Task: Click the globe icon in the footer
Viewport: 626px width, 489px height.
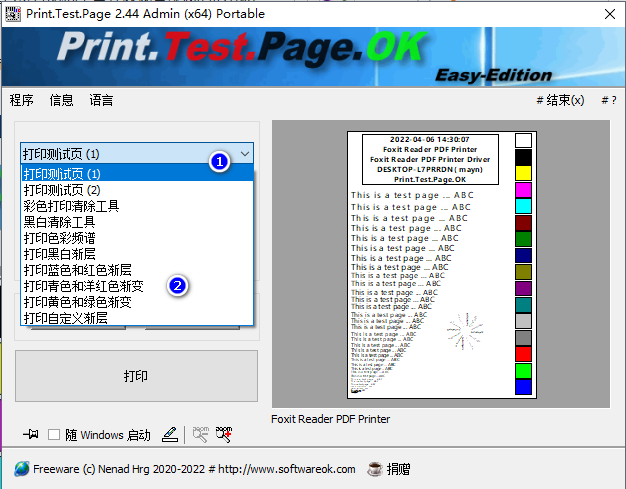Action: pyautogui.click(x=22, y=469)
